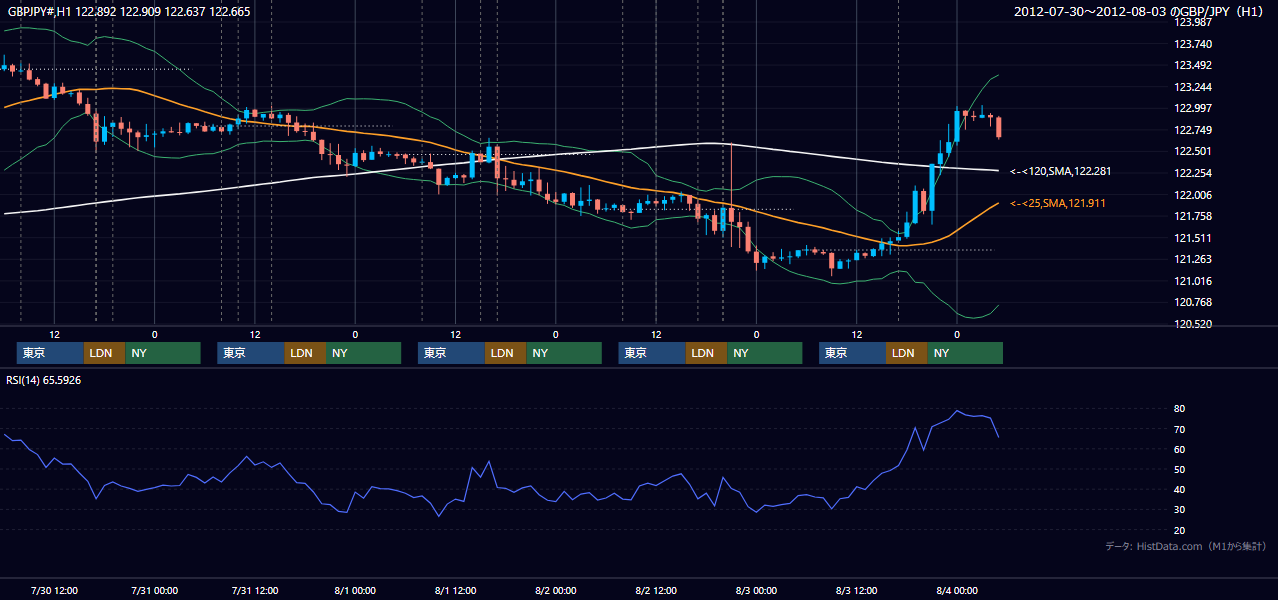The image size is (1278, 600).
Task: Click price axis label 122.501
Action: click(1192, 152)
